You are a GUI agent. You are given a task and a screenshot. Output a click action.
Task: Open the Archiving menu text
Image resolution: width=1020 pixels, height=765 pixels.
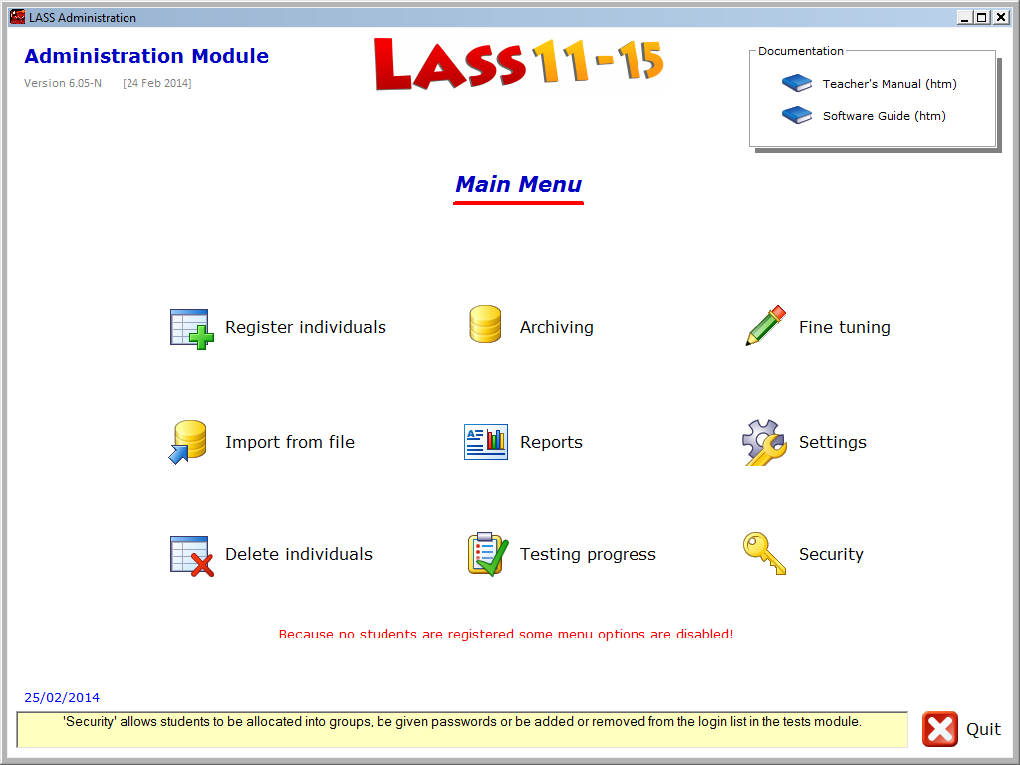click(x=557, y=327)
